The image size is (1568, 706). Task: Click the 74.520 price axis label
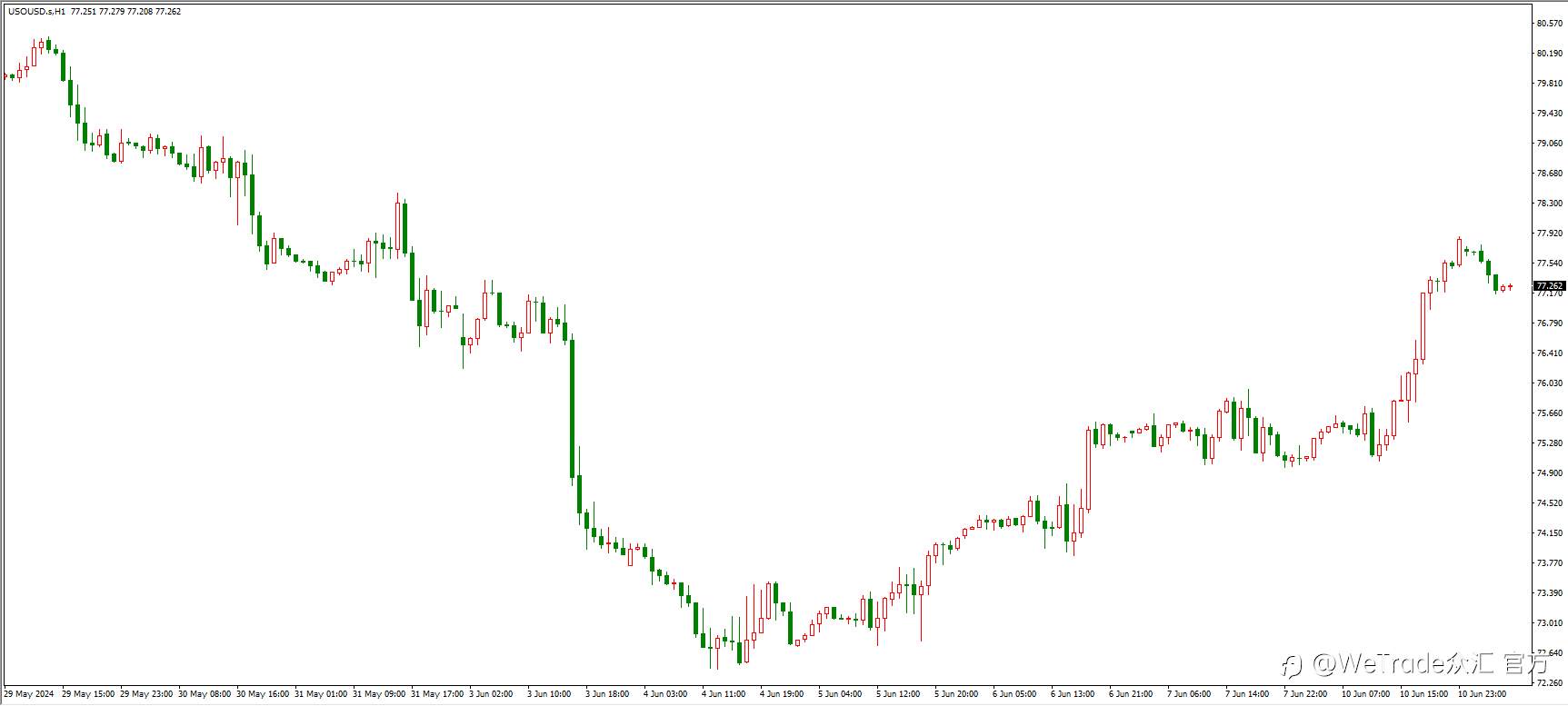(1549, 503)
